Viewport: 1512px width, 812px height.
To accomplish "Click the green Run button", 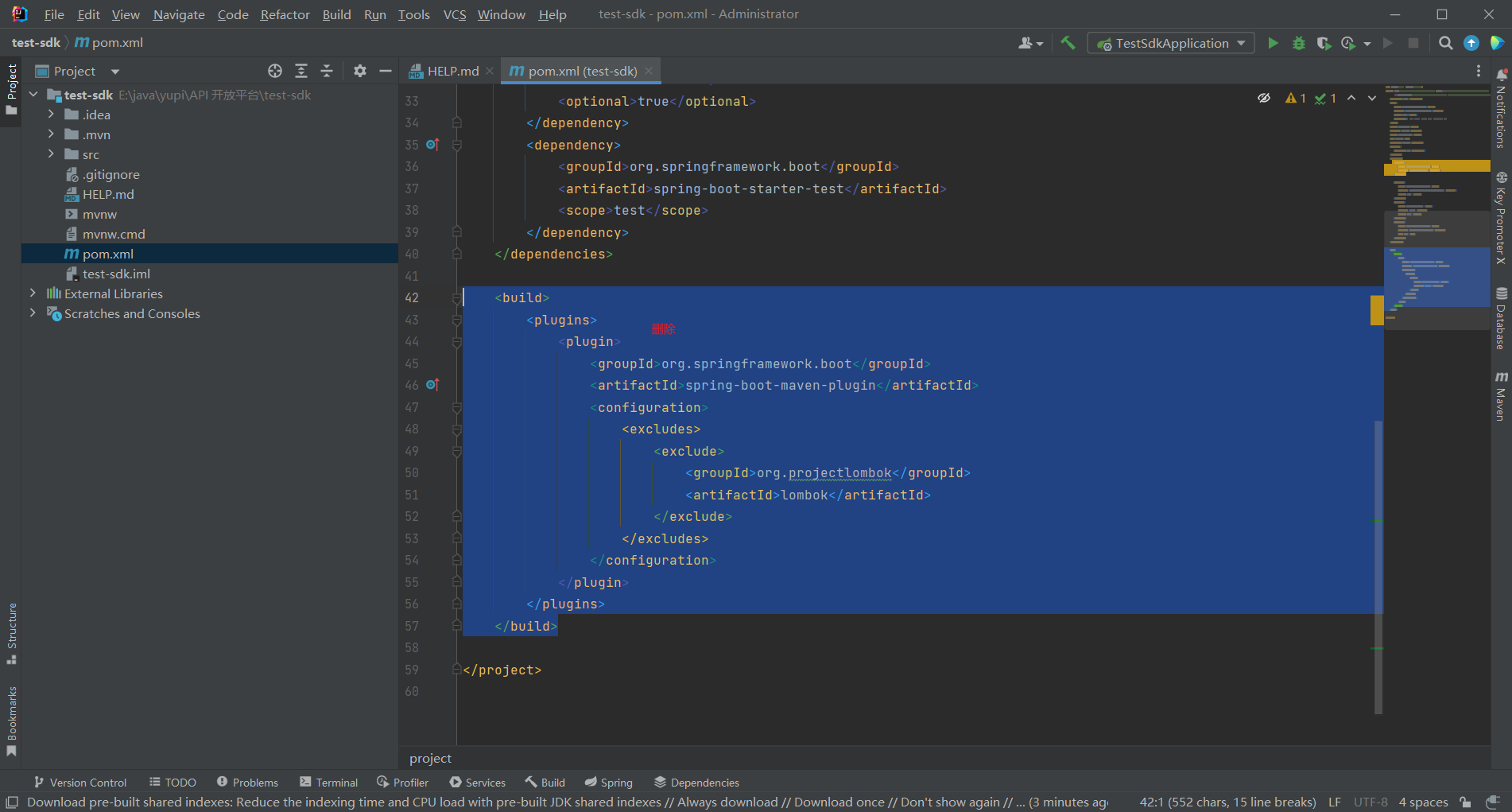I will (x=1273, y=43).
